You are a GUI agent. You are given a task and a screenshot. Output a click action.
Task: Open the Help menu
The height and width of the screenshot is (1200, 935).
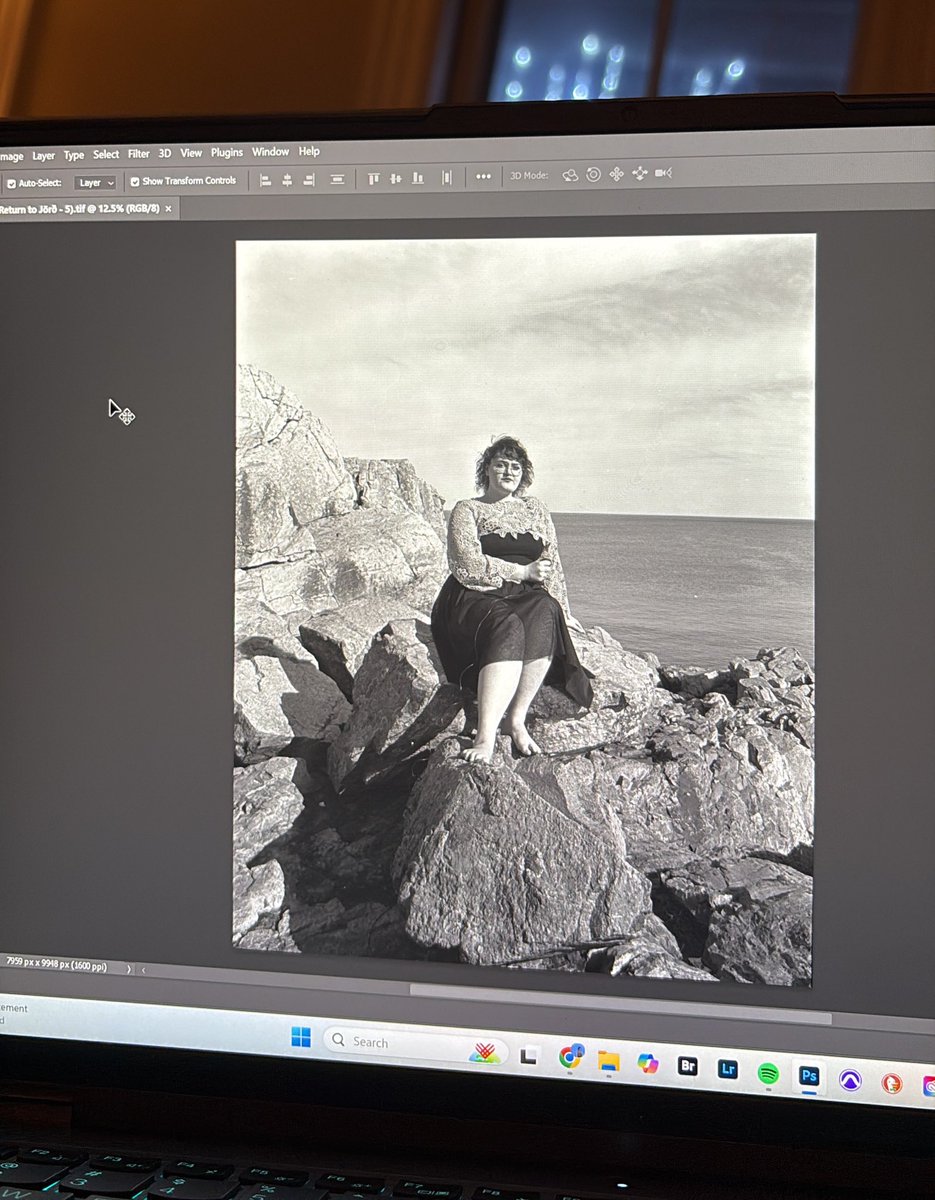[x=309, y=151]
